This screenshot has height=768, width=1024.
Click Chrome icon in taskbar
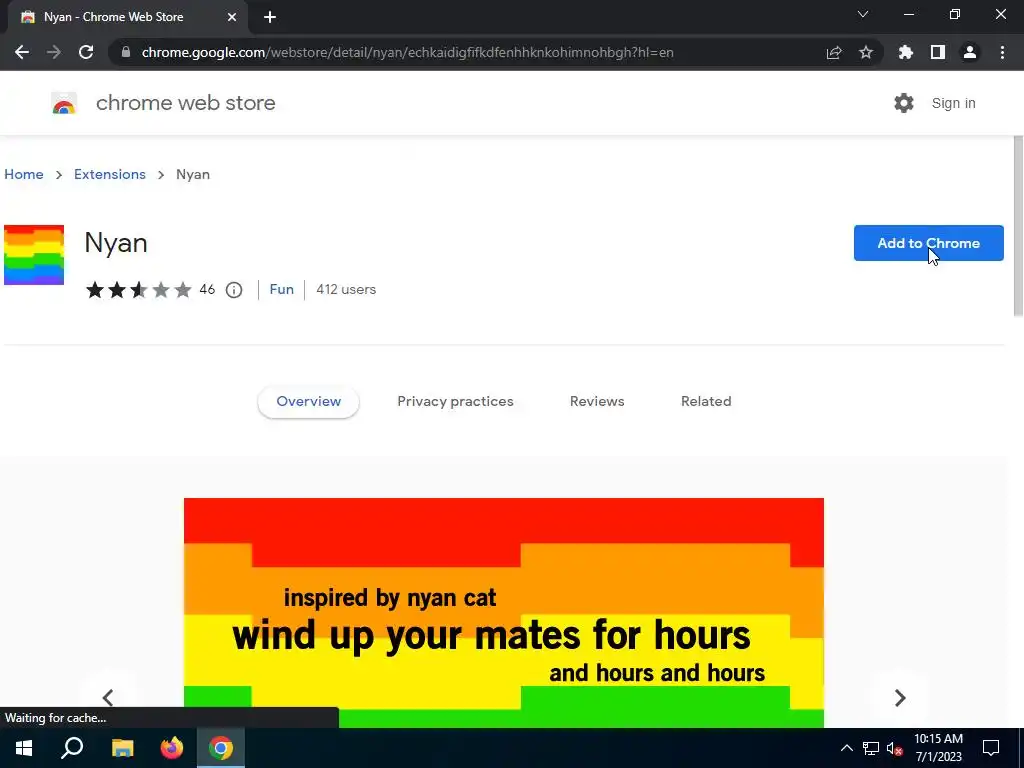coord(221,748)
